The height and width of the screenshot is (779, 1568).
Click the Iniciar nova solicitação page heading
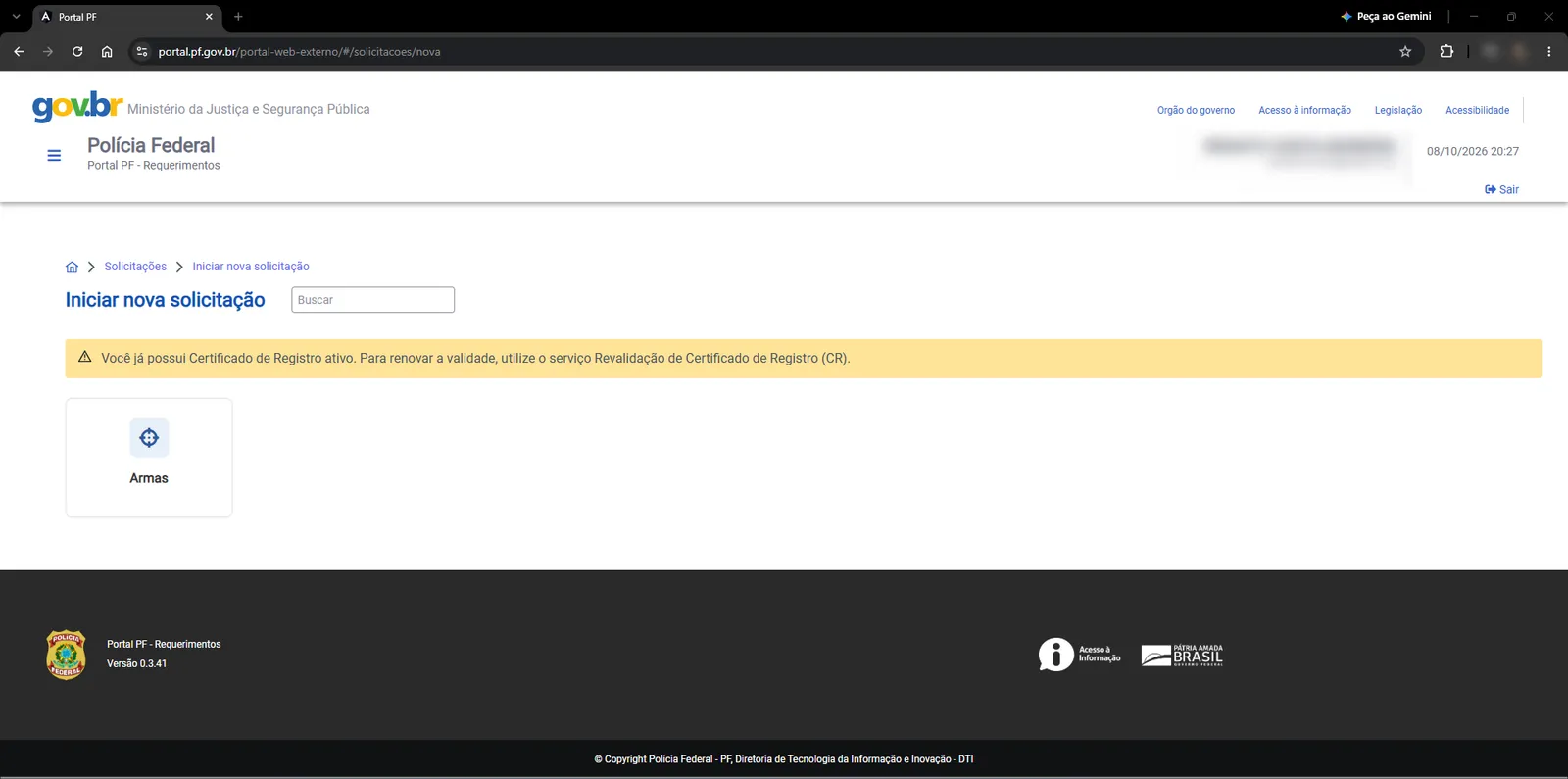165,300
